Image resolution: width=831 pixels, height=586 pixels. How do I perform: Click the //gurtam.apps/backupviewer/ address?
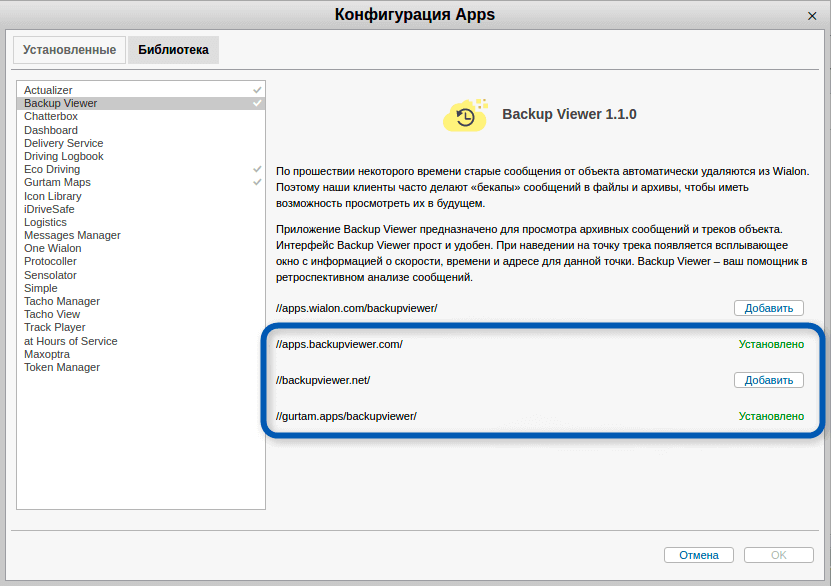tap(346, 416)
